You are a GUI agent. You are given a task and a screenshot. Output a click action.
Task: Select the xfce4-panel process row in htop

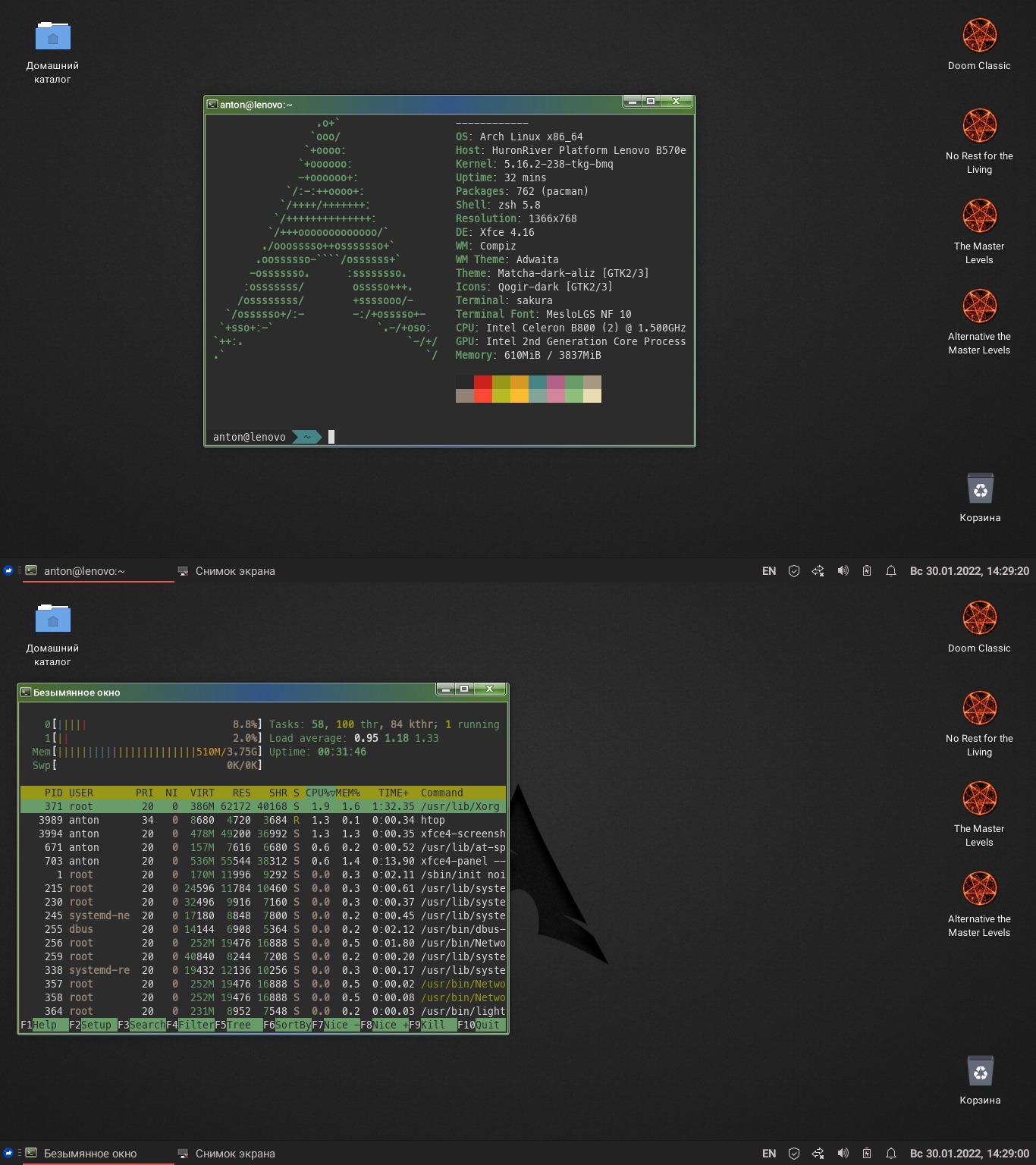(x=263, y=861)
